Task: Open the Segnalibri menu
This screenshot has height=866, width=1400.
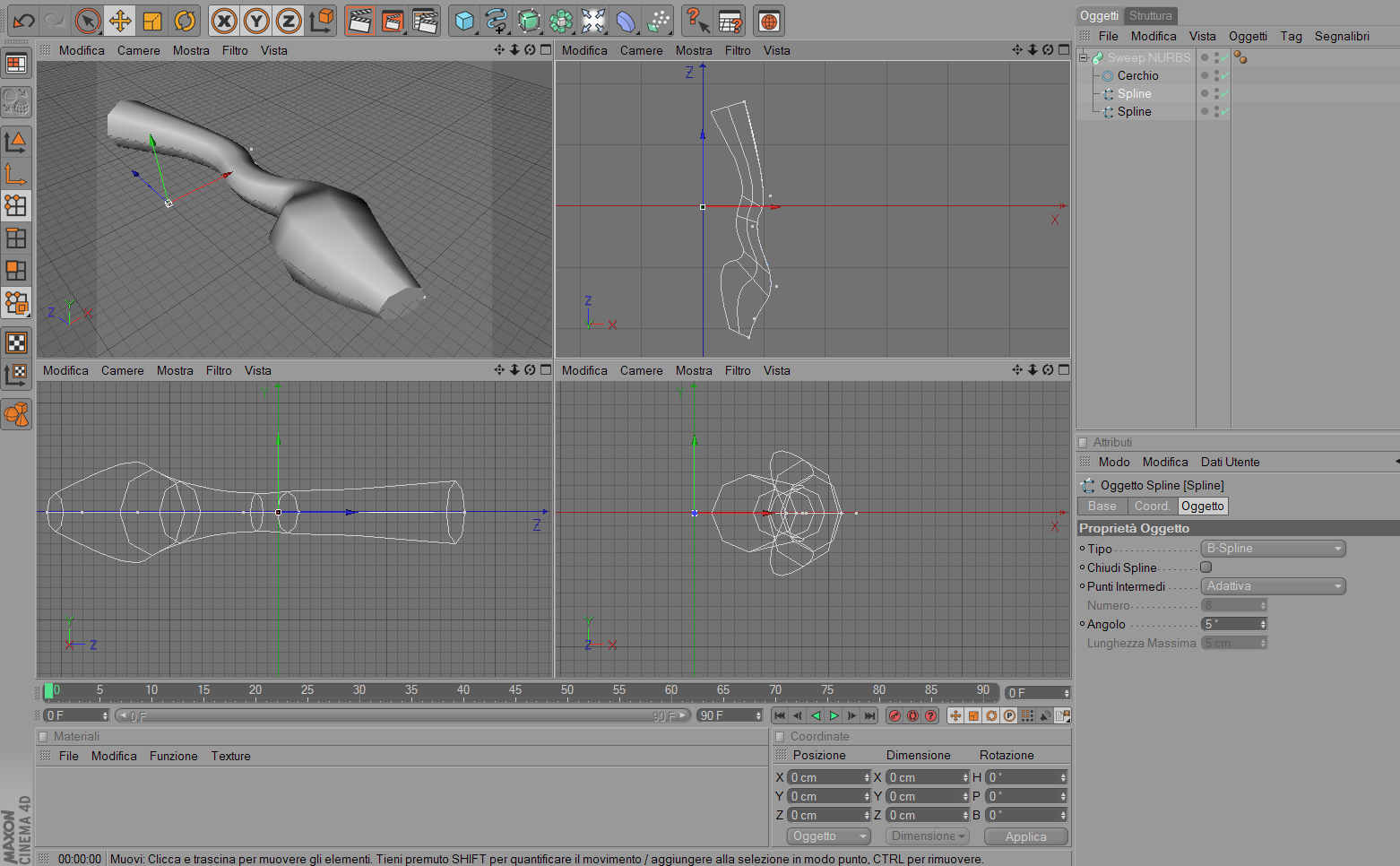Action: (1342, 36)
